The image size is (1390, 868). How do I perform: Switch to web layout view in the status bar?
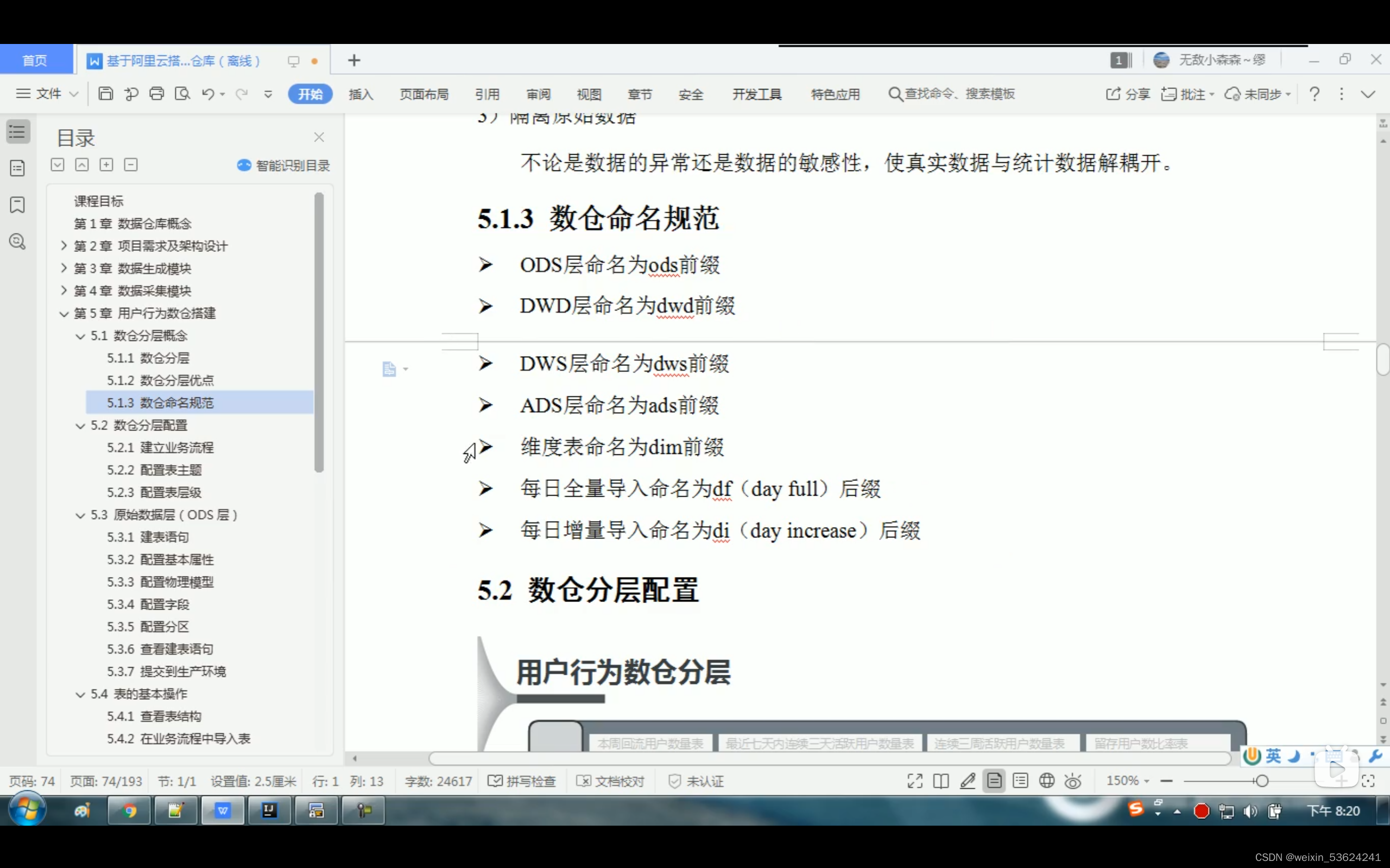1047,781
